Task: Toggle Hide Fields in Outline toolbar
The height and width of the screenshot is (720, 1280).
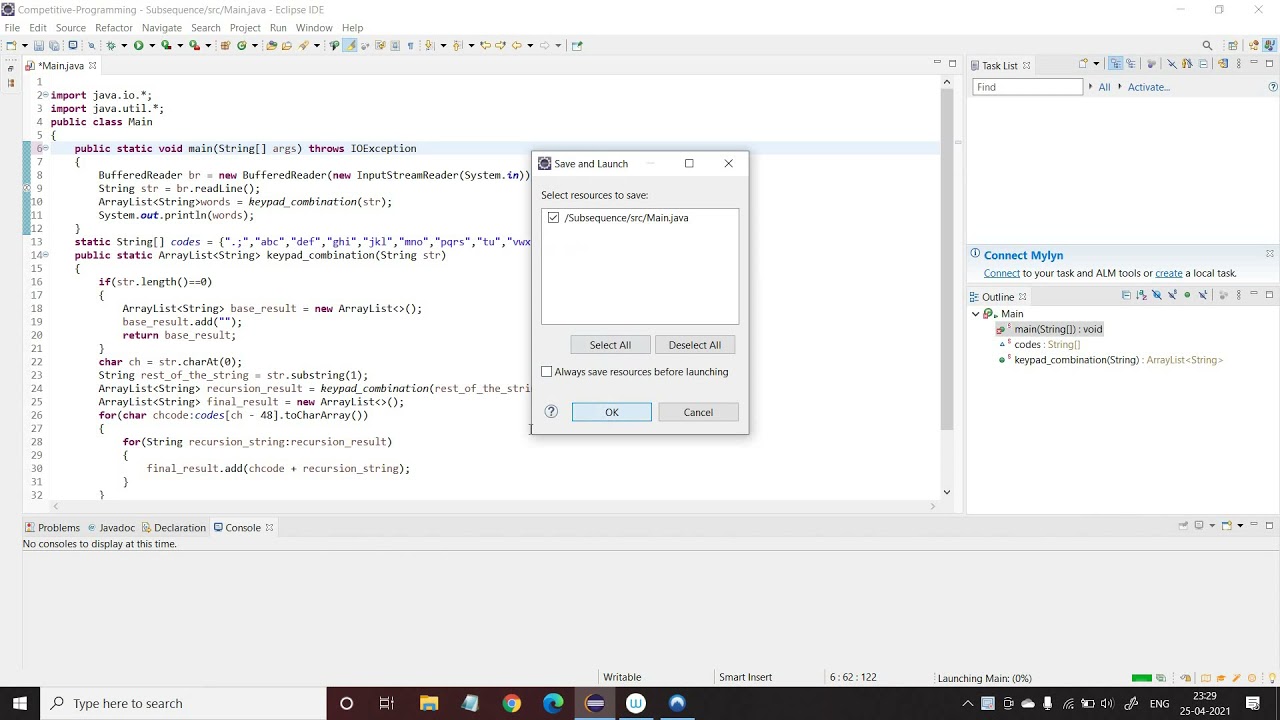Action: click(x=1157, y=296)
